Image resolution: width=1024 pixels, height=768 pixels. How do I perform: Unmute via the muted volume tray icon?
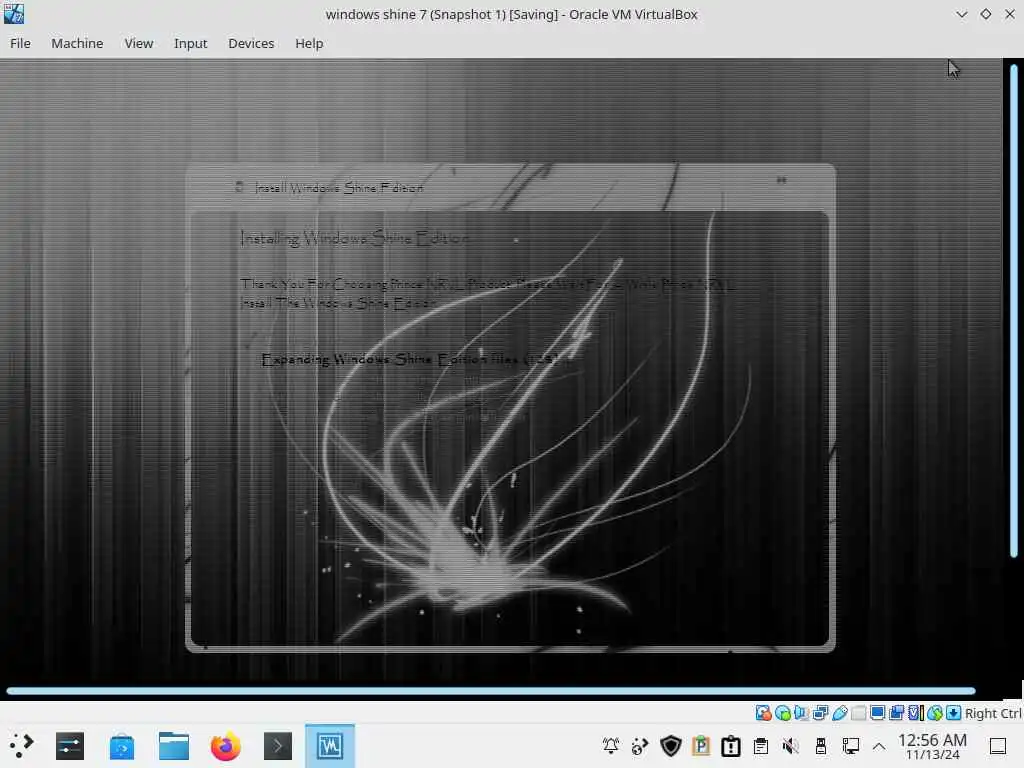click(x=790, y=746)
